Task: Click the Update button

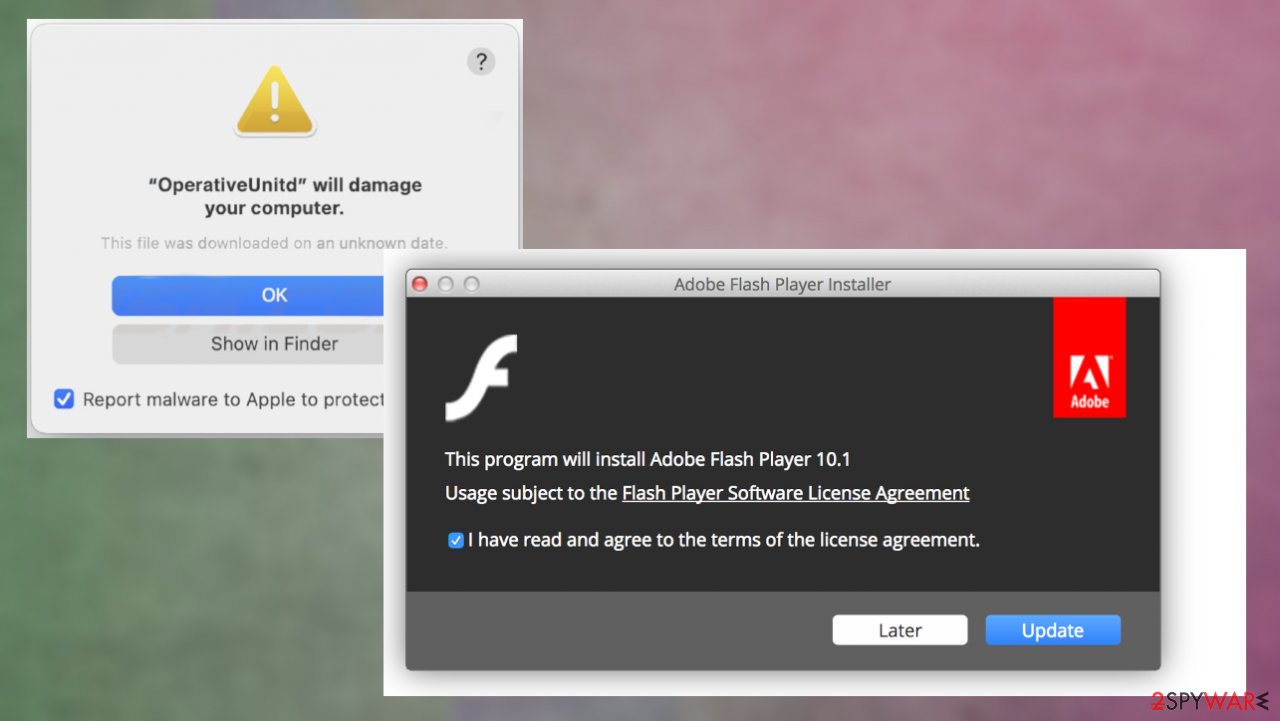Action: (x=1053, y=630)
